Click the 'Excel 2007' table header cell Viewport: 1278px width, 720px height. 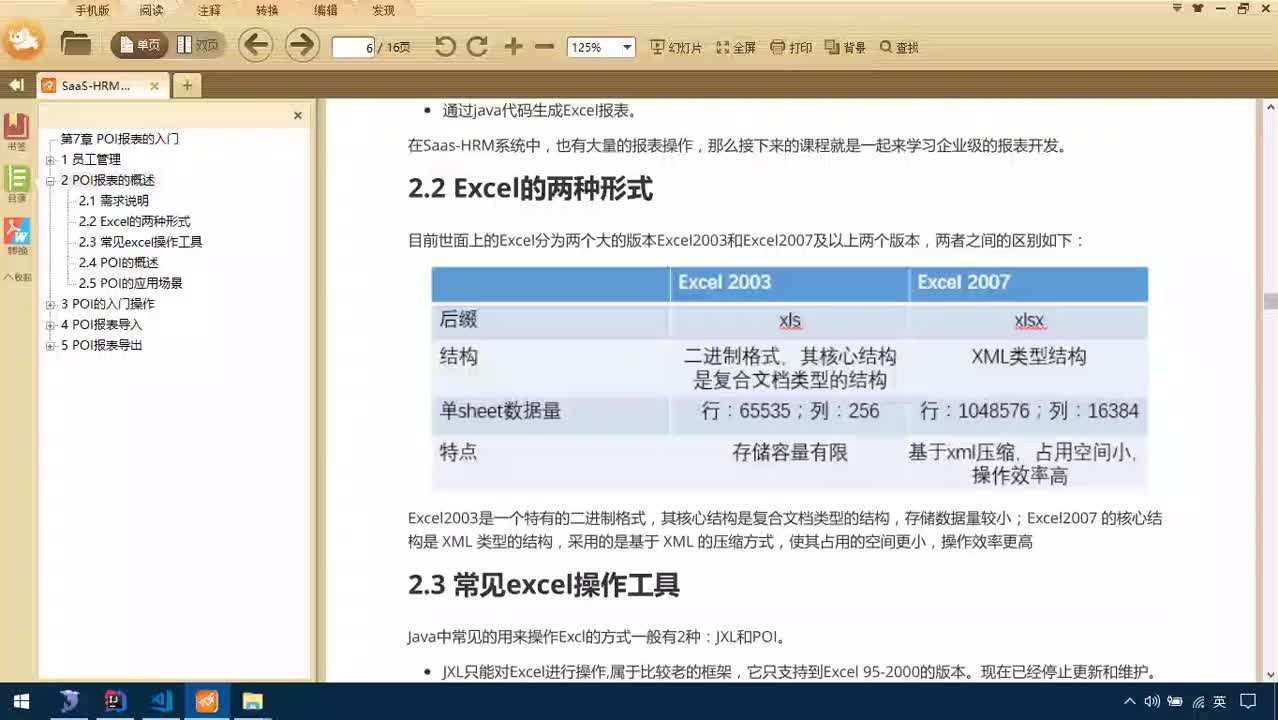click(1028, 283)
